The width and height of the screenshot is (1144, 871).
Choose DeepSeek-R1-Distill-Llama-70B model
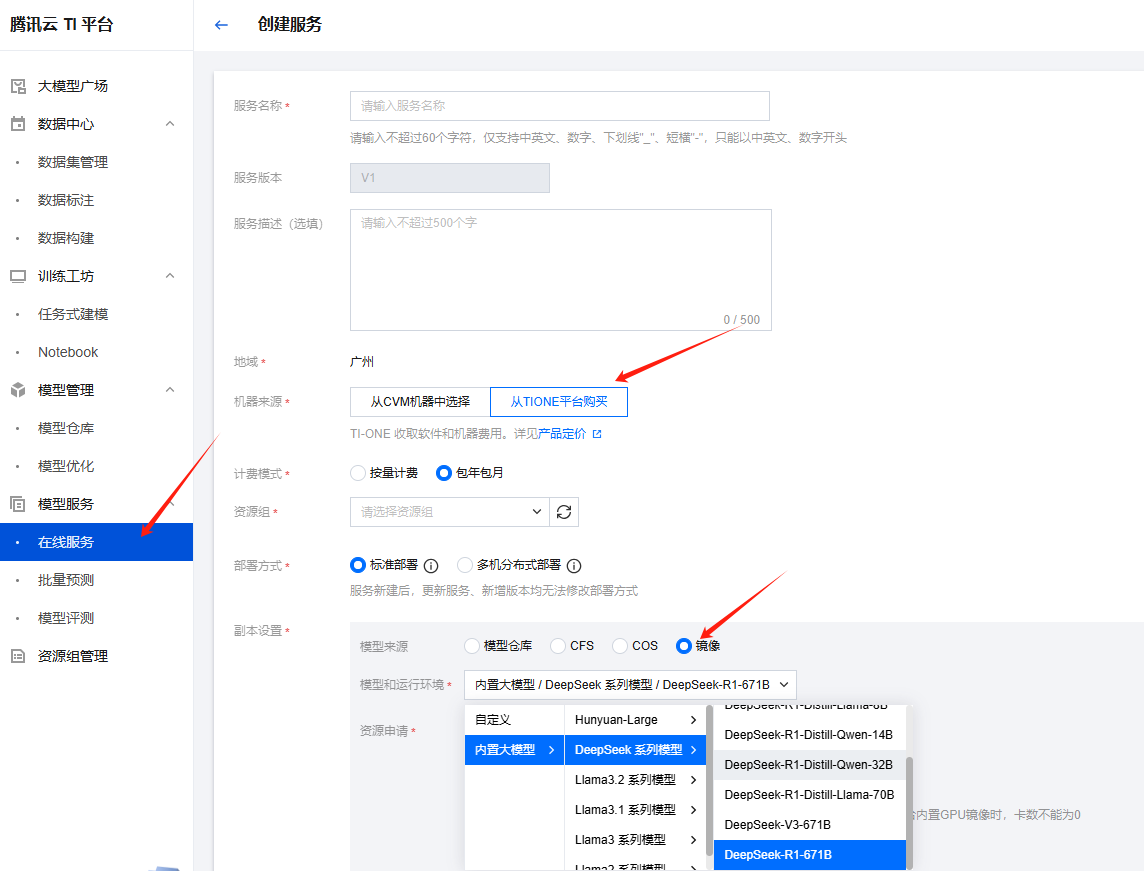click(x=809, y=794)
